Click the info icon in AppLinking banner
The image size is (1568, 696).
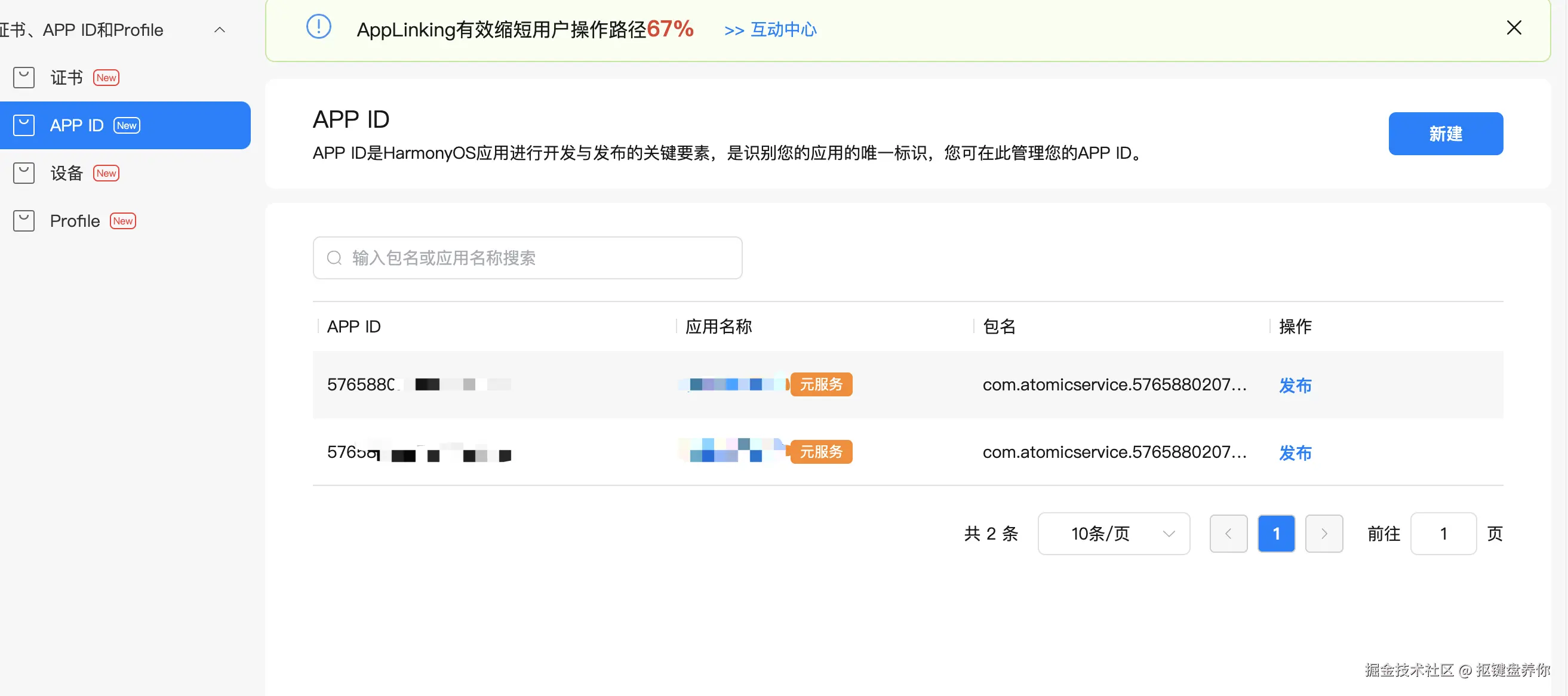click(x=318, y=27)
